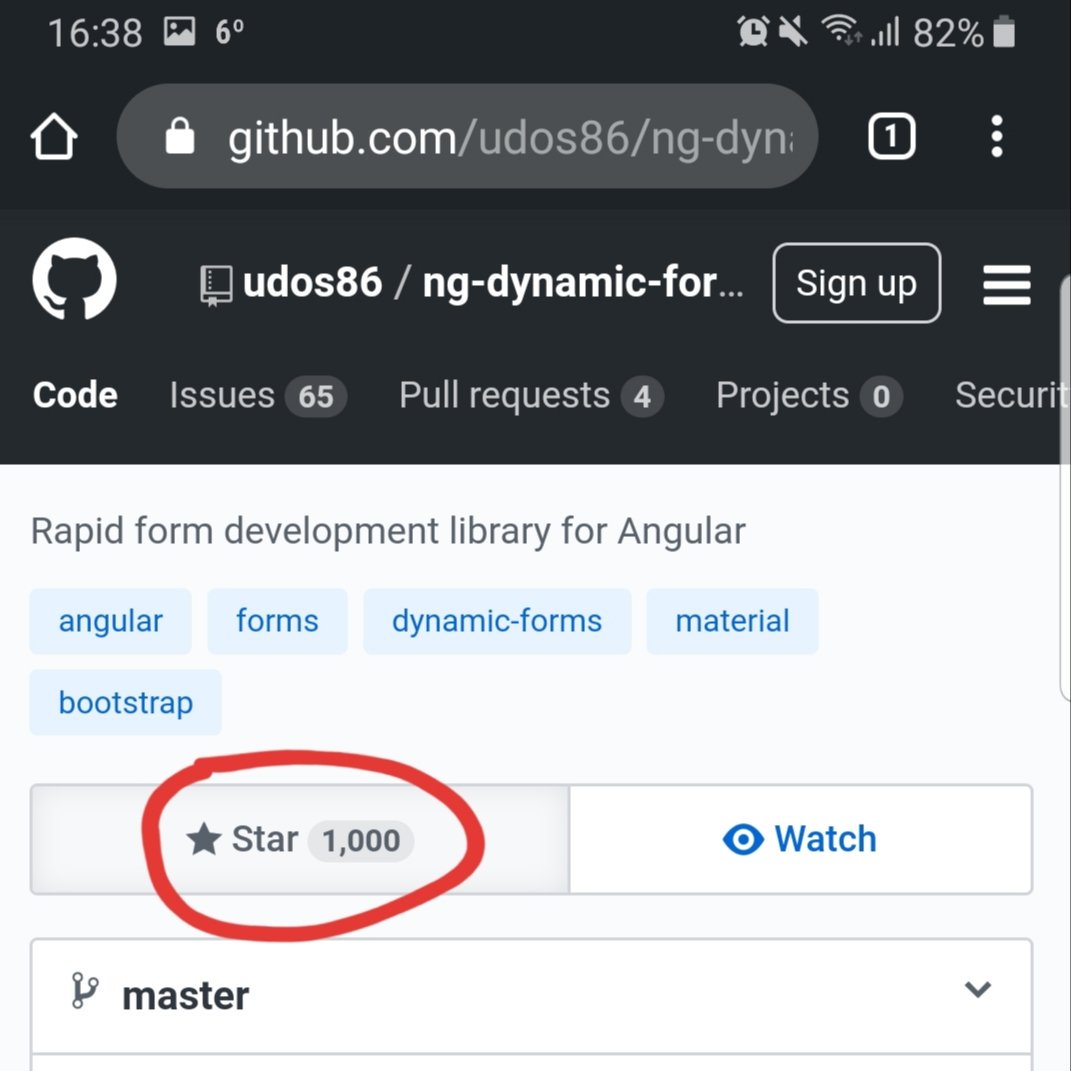Image resolution: width=1071 pixels, height=1071 pixels.
Task: Switch to the Issues tab
Action: [x=258, y=395]
